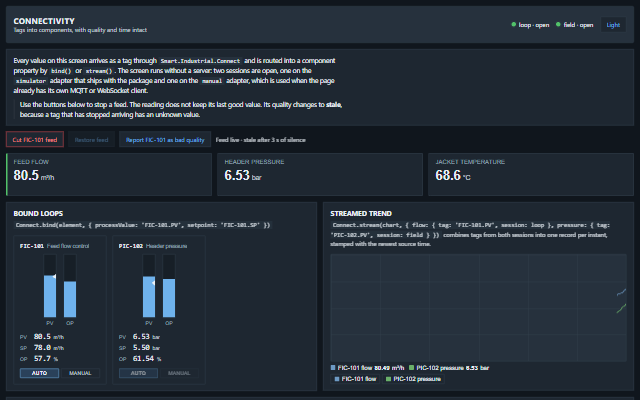Click the bold 'stale' word in the note
The width and height of the screenshot is (640, 400).
tap(333, 105)
